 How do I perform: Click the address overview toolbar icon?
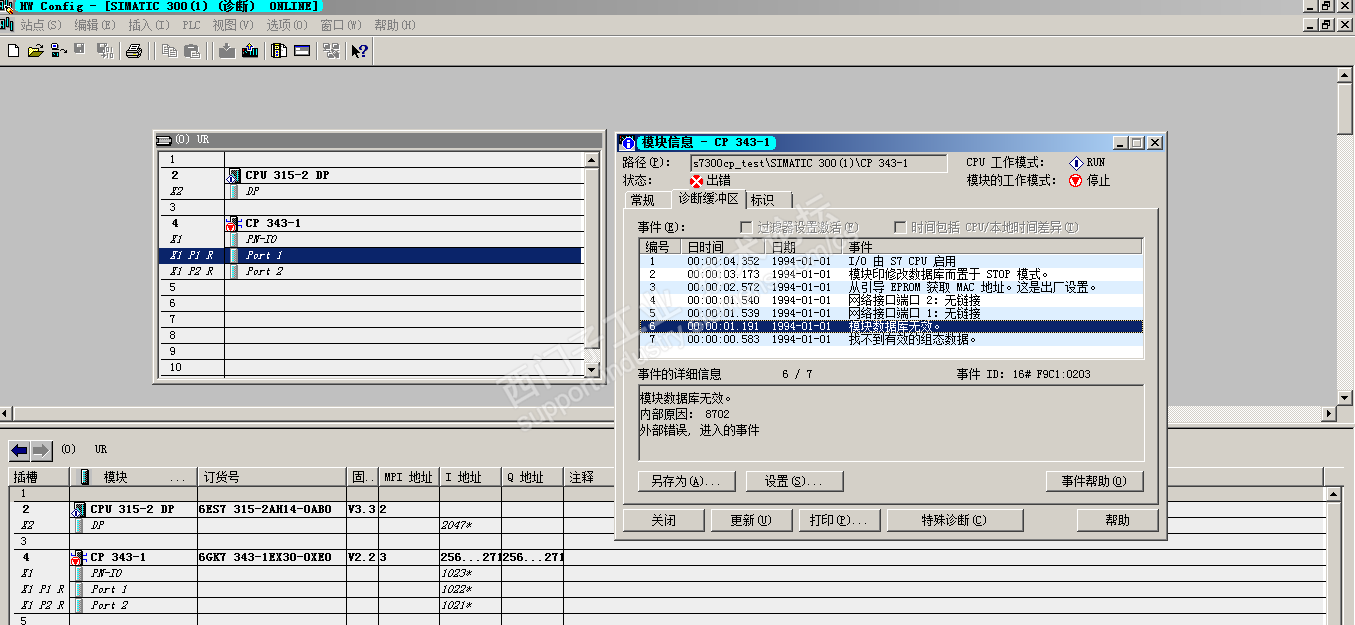[x=302, y=50]
